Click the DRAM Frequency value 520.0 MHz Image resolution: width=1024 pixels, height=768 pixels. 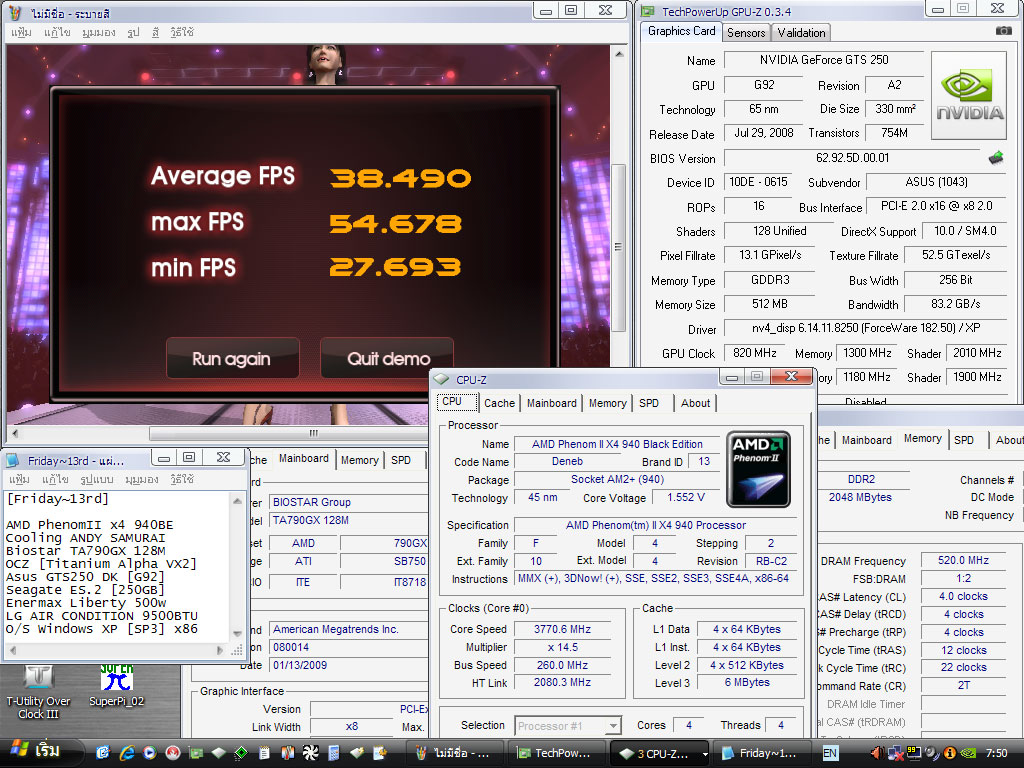963,560
